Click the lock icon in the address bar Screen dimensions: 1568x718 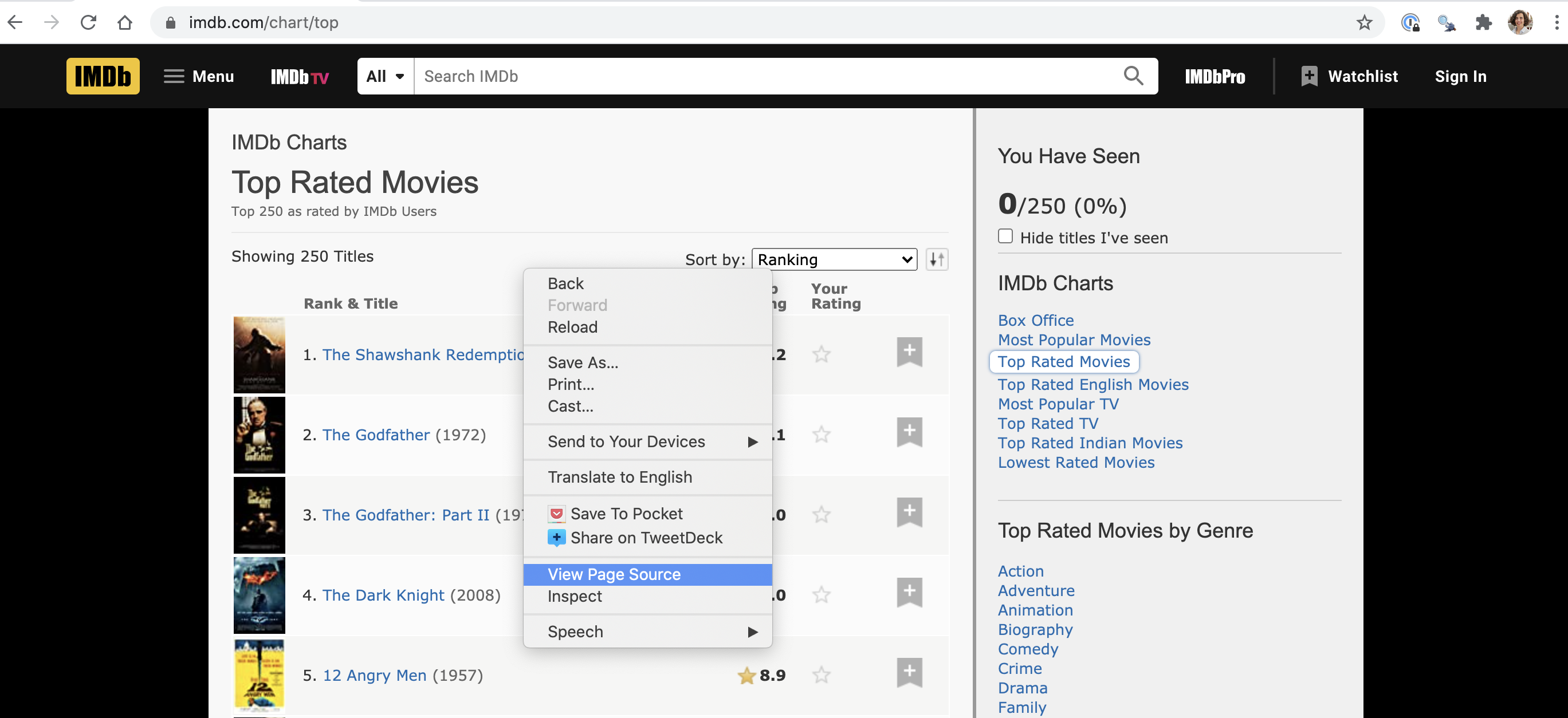coord(171,22)
